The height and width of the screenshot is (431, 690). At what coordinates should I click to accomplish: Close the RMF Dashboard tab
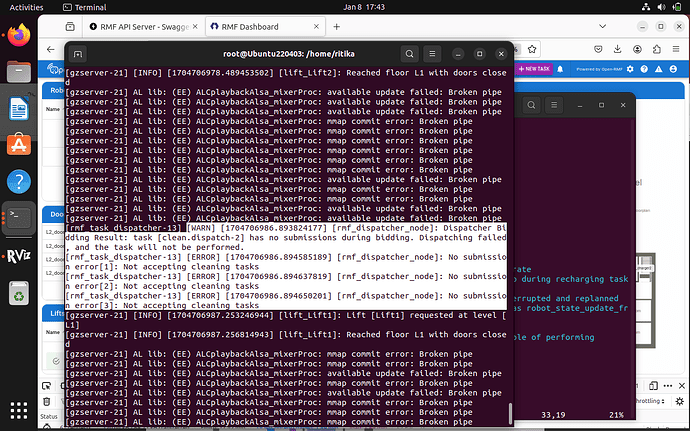click(316, 27)
